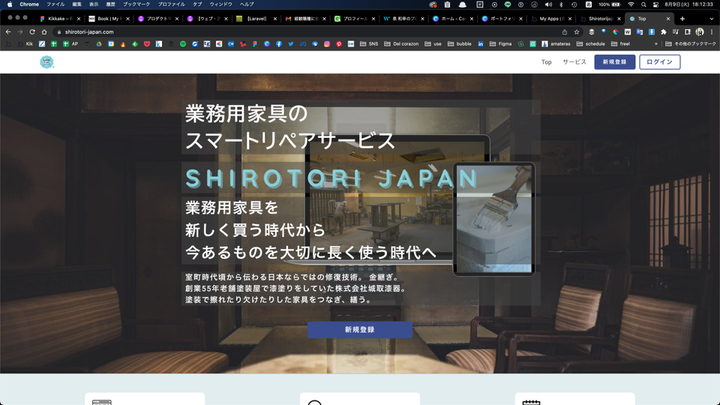This screenshot has width=720, height=405.
Task: Open Spotlight search in the macOS menu bar
Action: coord(644,5)
